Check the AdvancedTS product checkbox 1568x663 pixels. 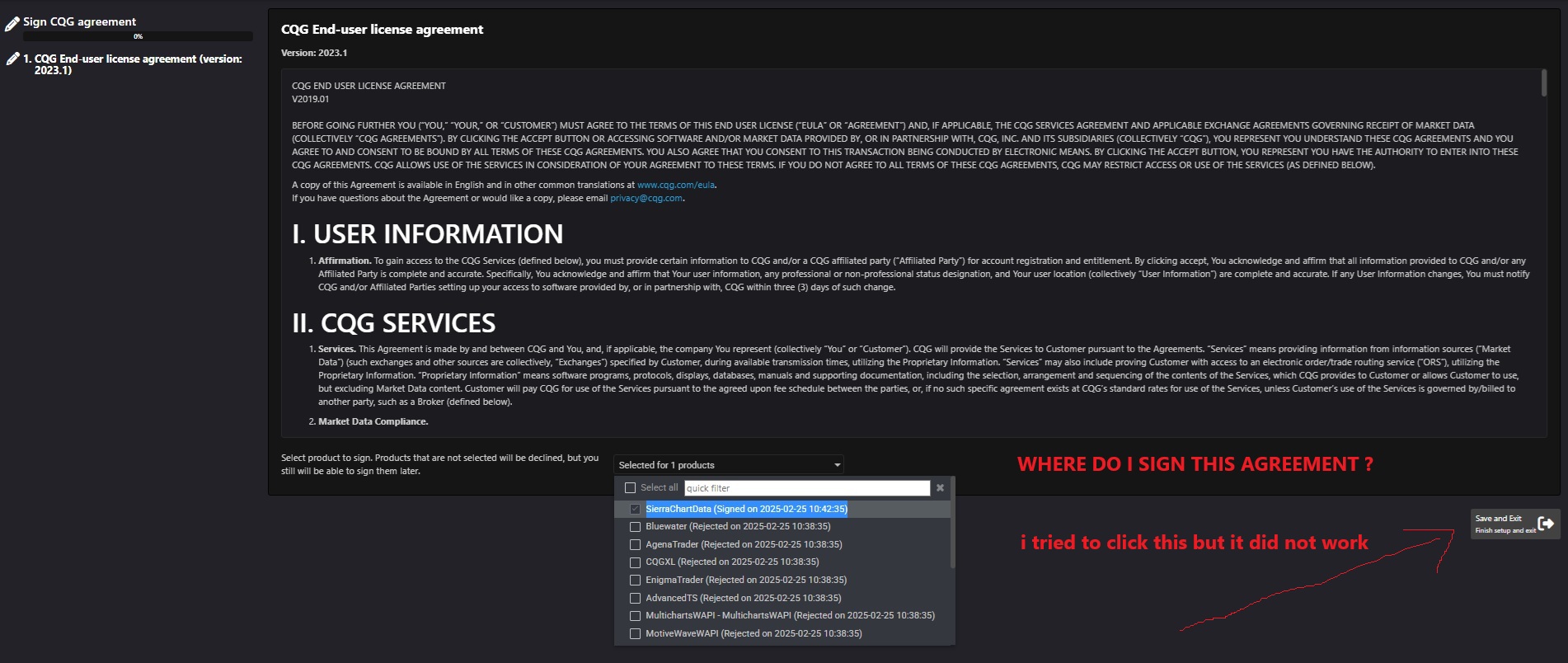(x=635, y=599)
